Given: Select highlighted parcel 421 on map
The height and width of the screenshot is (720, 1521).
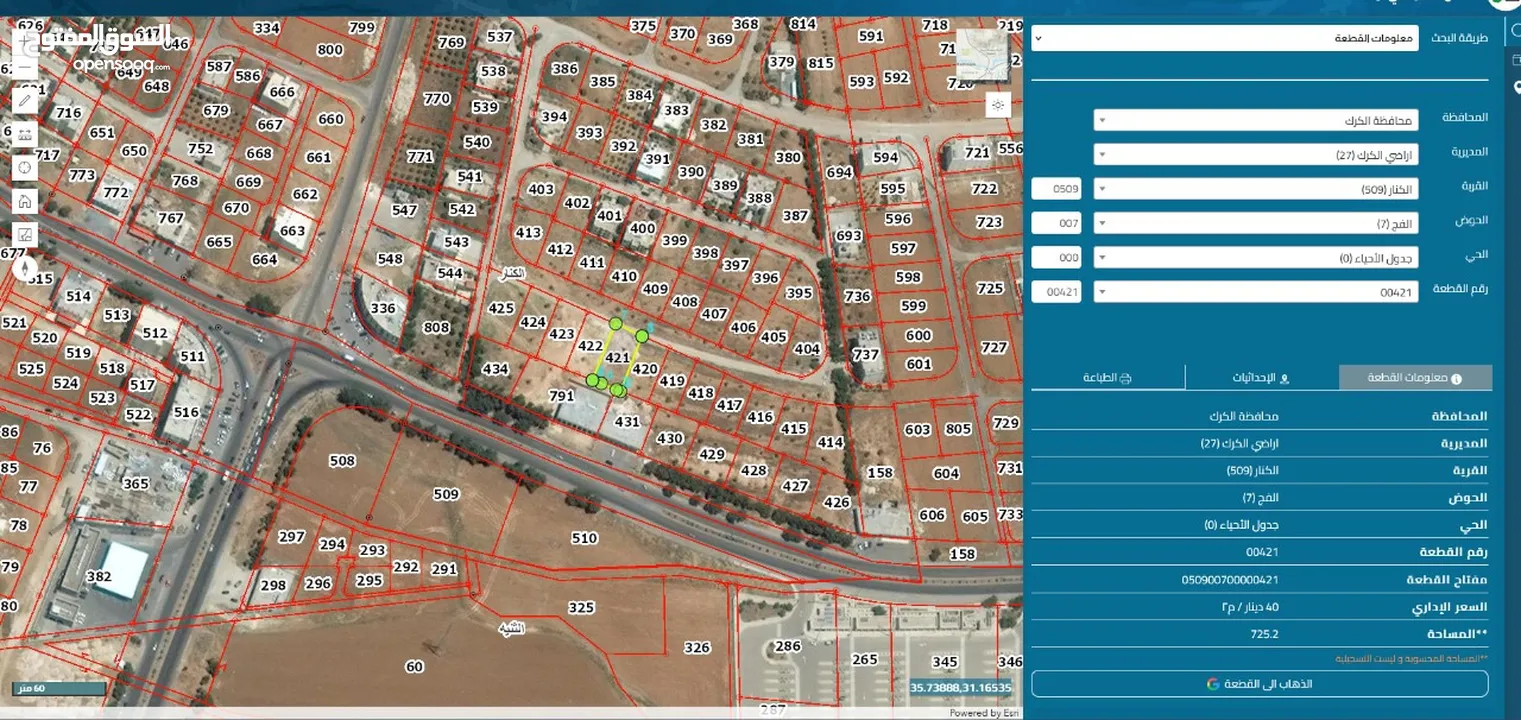Looking at the screenshot, I should click(618, 357).
